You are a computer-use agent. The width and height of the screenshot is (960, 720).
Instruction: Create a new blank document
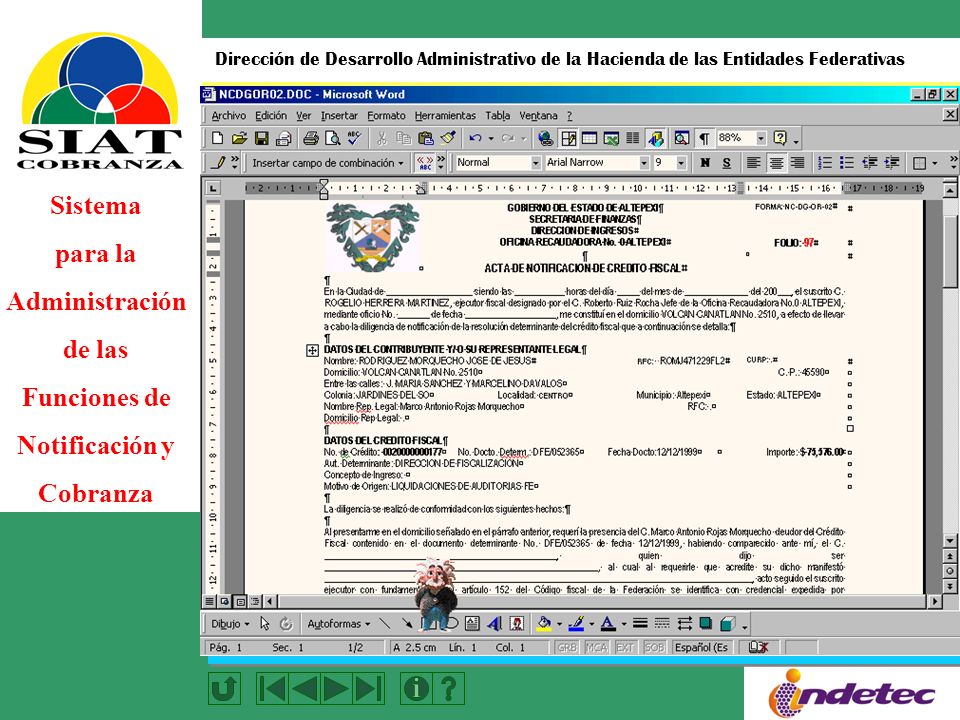tap(217, 138)
